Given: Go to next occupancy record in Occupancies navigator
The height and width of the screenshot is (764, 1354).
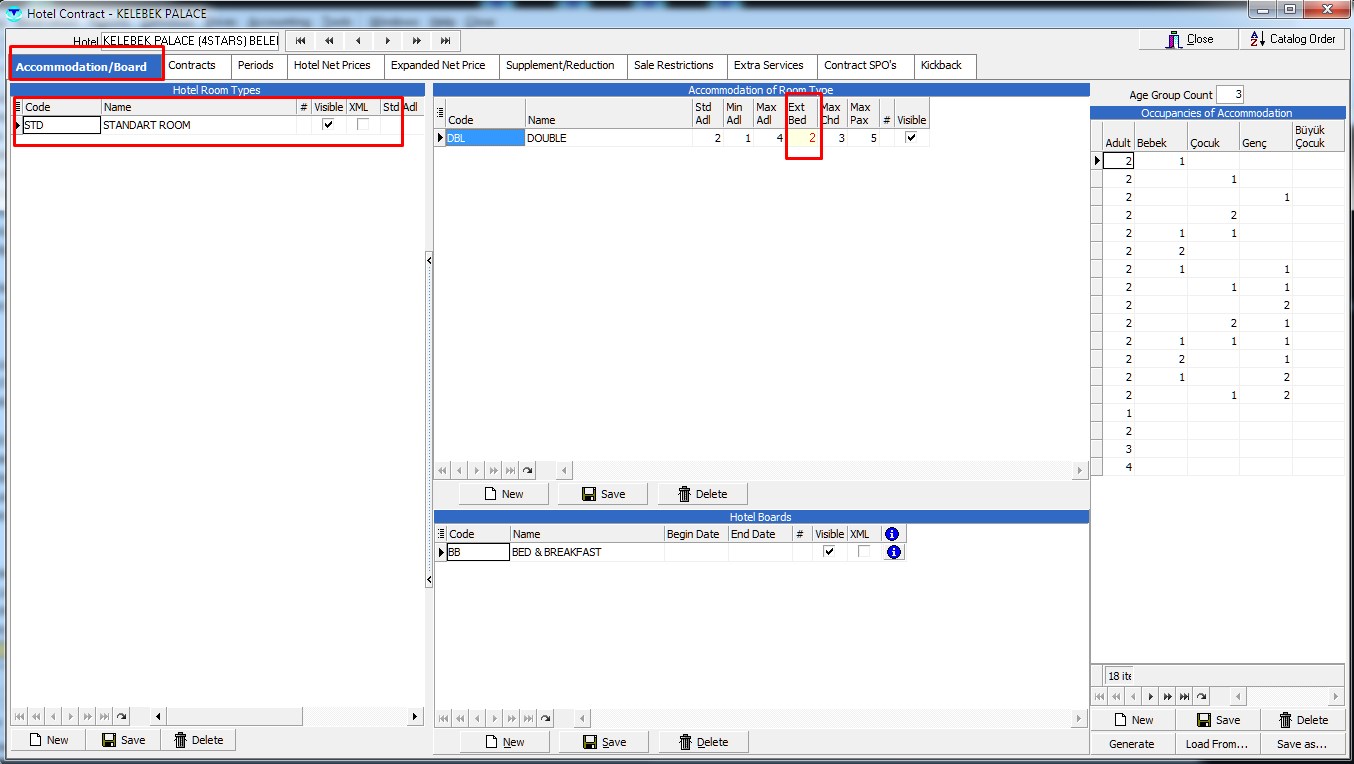Looking at the screenshot, I should 1151,696.
